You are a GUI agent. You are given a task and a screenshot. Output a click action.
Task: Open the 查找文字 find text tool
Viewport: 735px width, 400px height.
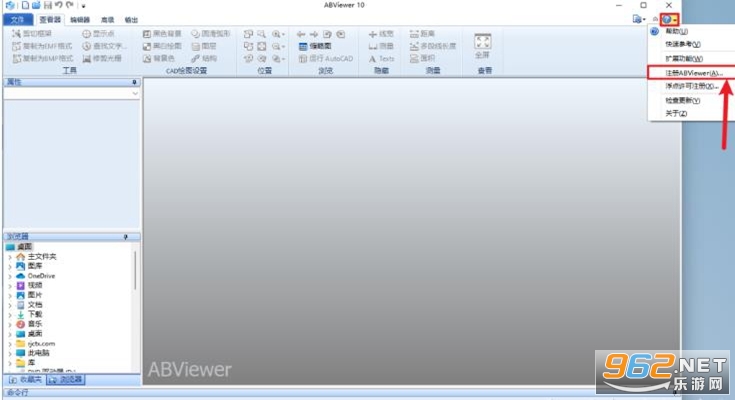click(x=104, y=46)
